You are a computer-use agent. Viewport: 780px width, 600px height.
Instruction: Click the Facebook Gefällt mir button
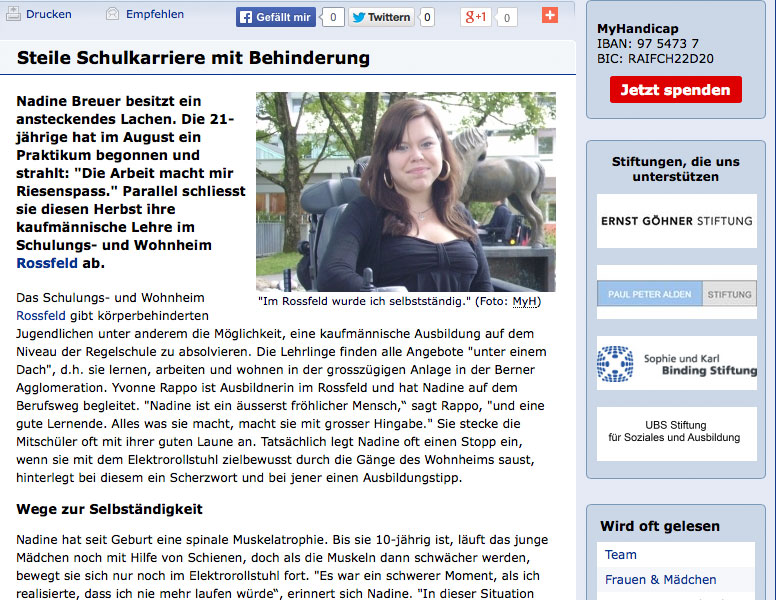coord(276,17)
